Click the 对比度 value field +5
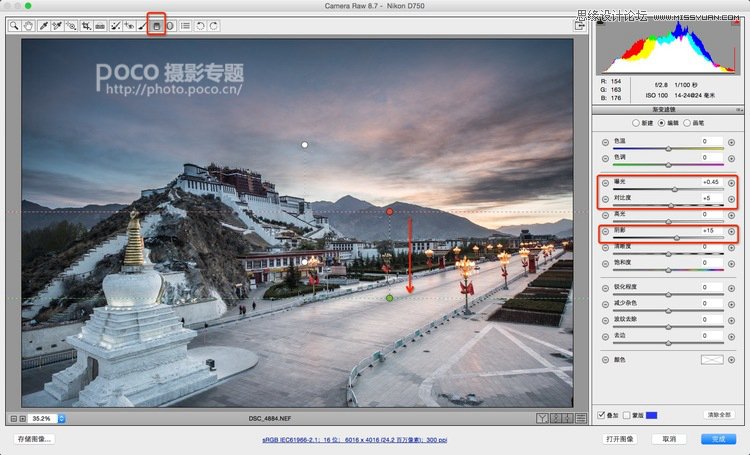 coord(711,198)
